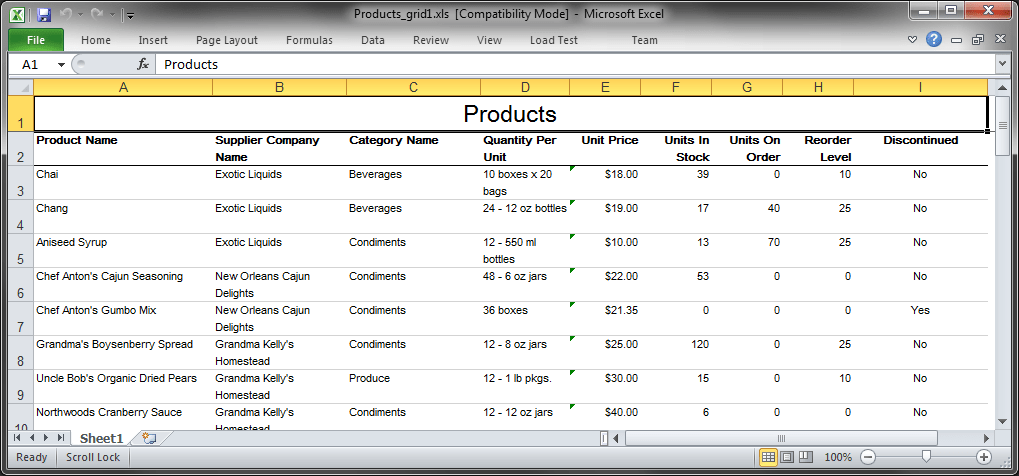Expand the formula bar with right arrow

click(x=1001, y=64)
